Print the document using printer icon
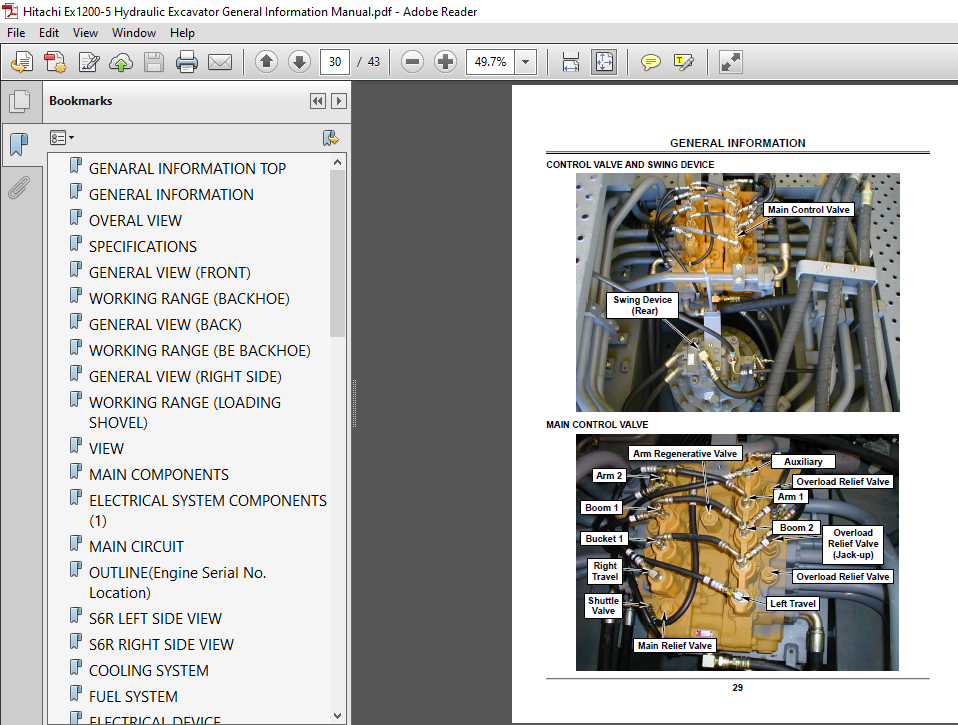Viewport: 958px width, 725px height. pos(187,62)
